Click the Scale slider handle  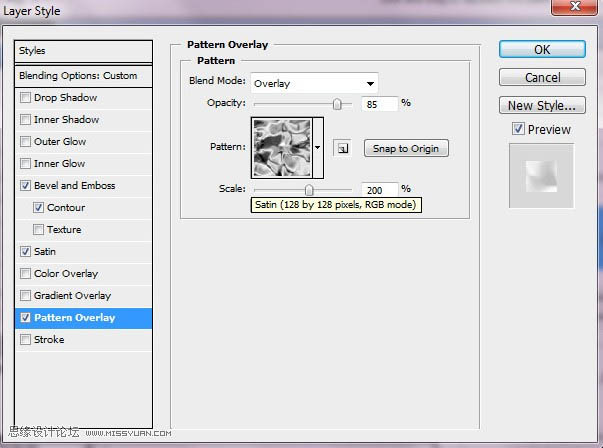coord(309,190)
